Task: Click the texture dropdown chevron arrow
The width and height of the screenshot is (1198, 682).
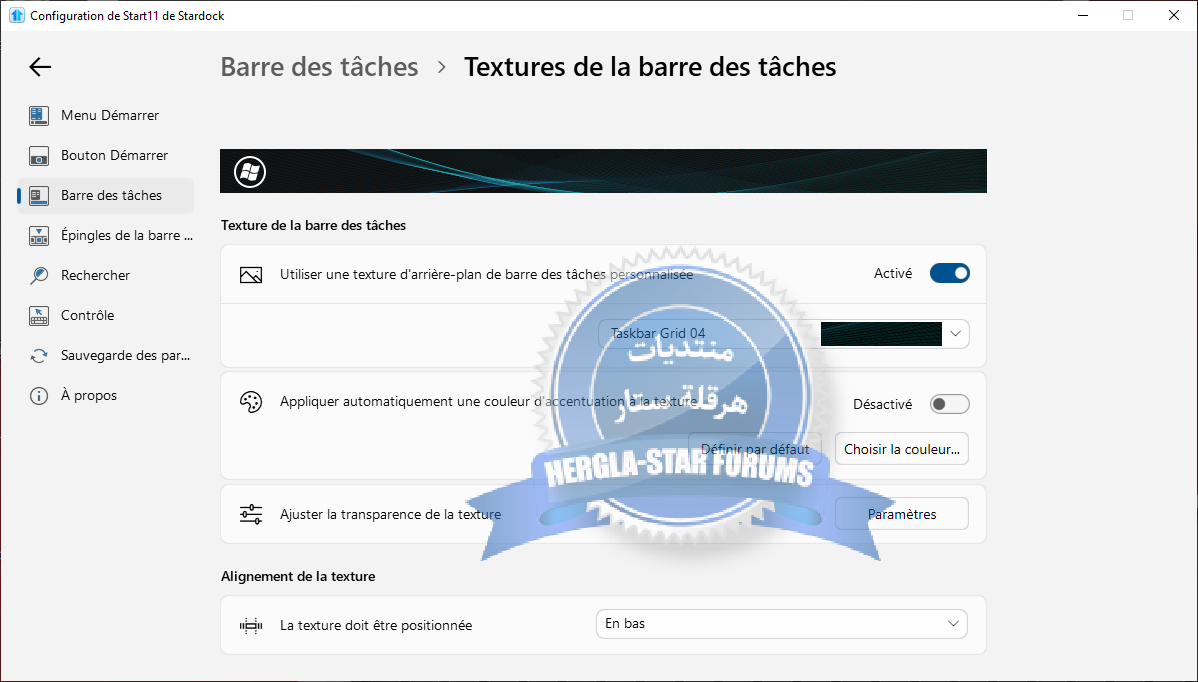Action: [x=955, y=334]
